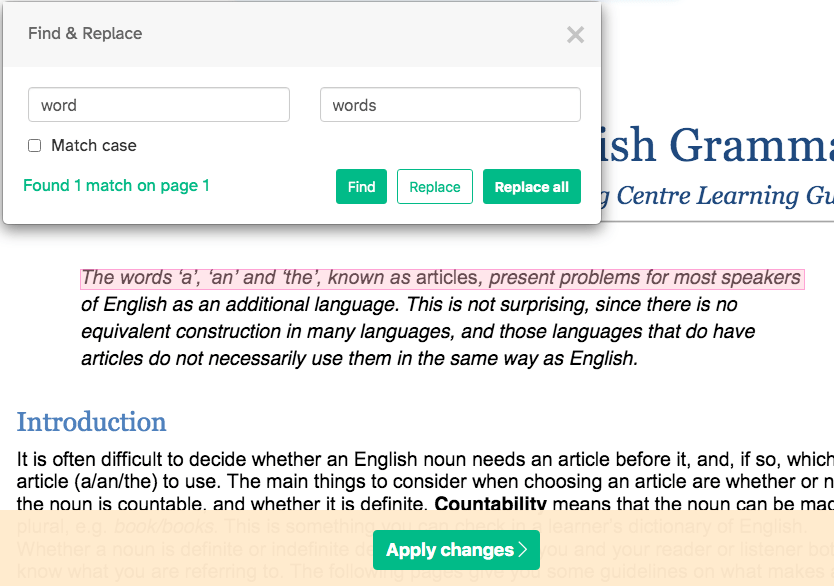Click the Introduction heading
Image resolution: width=834 pixels, height=586 pixels.
point(91,421)
